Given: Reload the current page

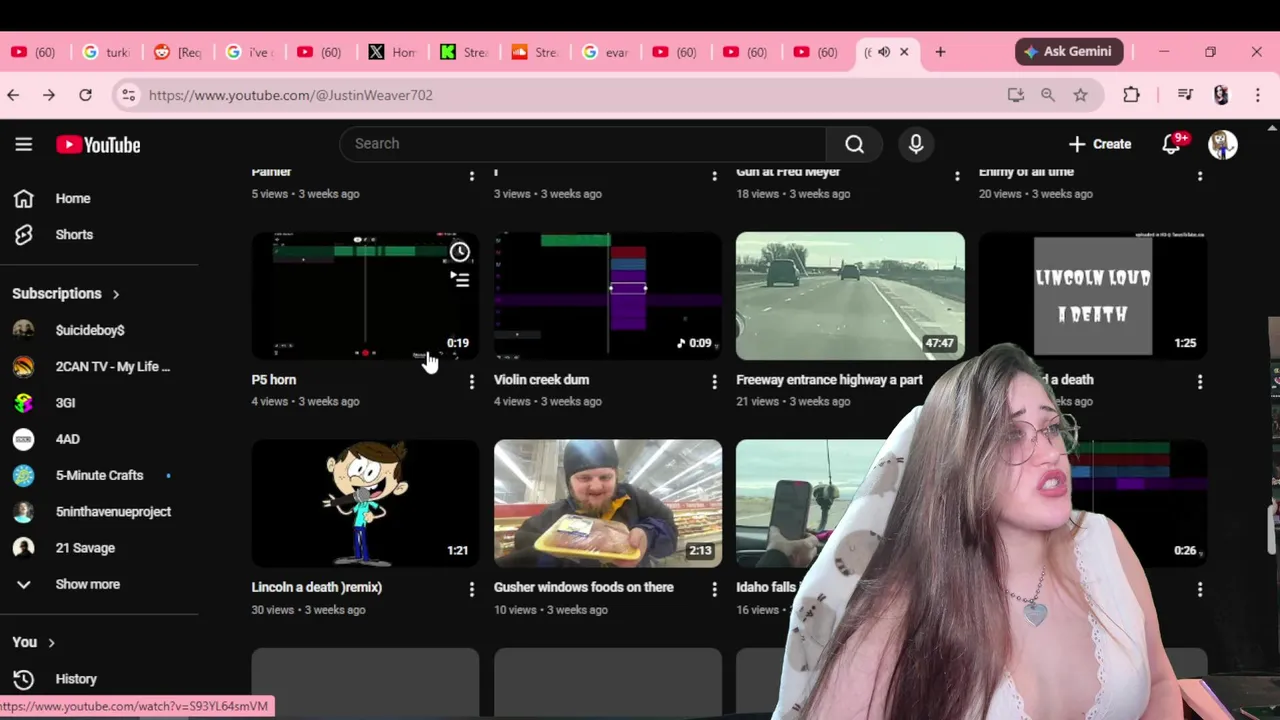Looking at the screenshot, I should [86, 95].
